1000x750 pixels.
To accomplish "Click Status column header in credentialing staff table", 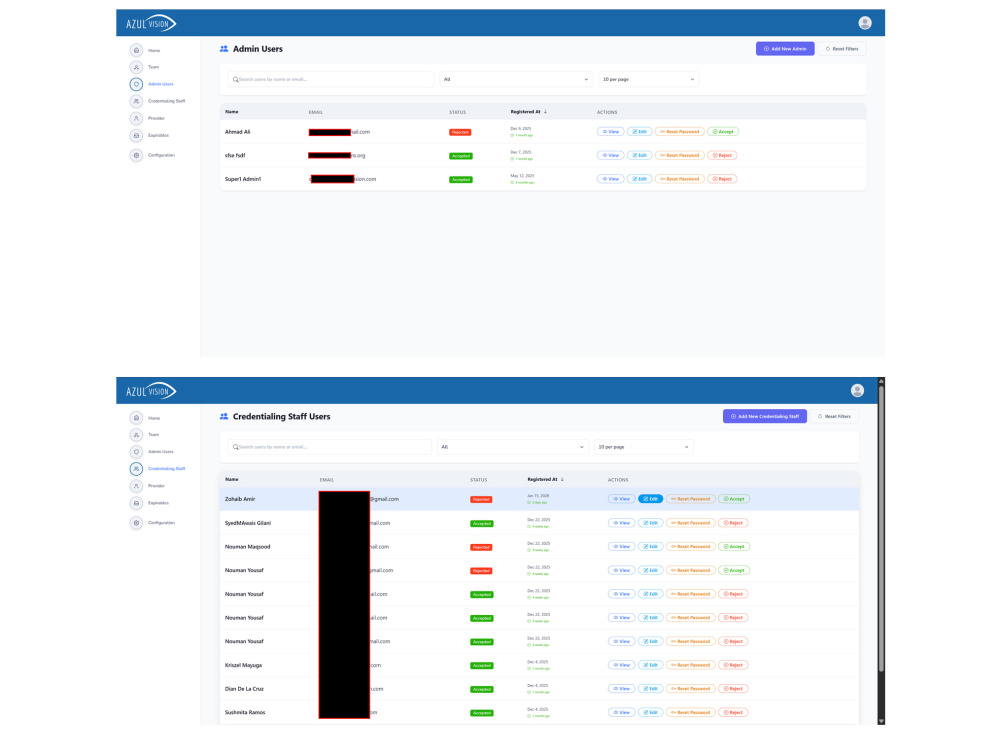I will [478, 480].
